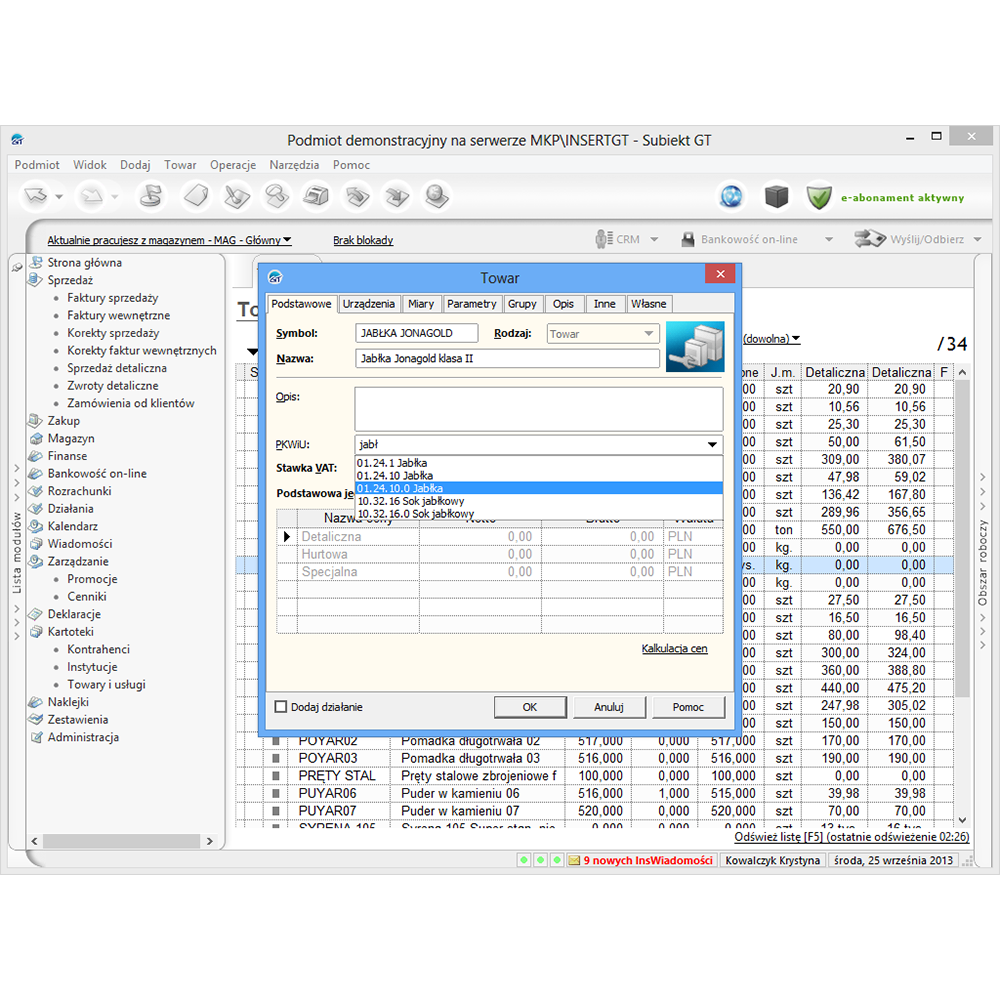The width and height of the screenshot is (1000, 1000).
Task: Open Administracja via its sidebar icon
Action: pos(35,738)
